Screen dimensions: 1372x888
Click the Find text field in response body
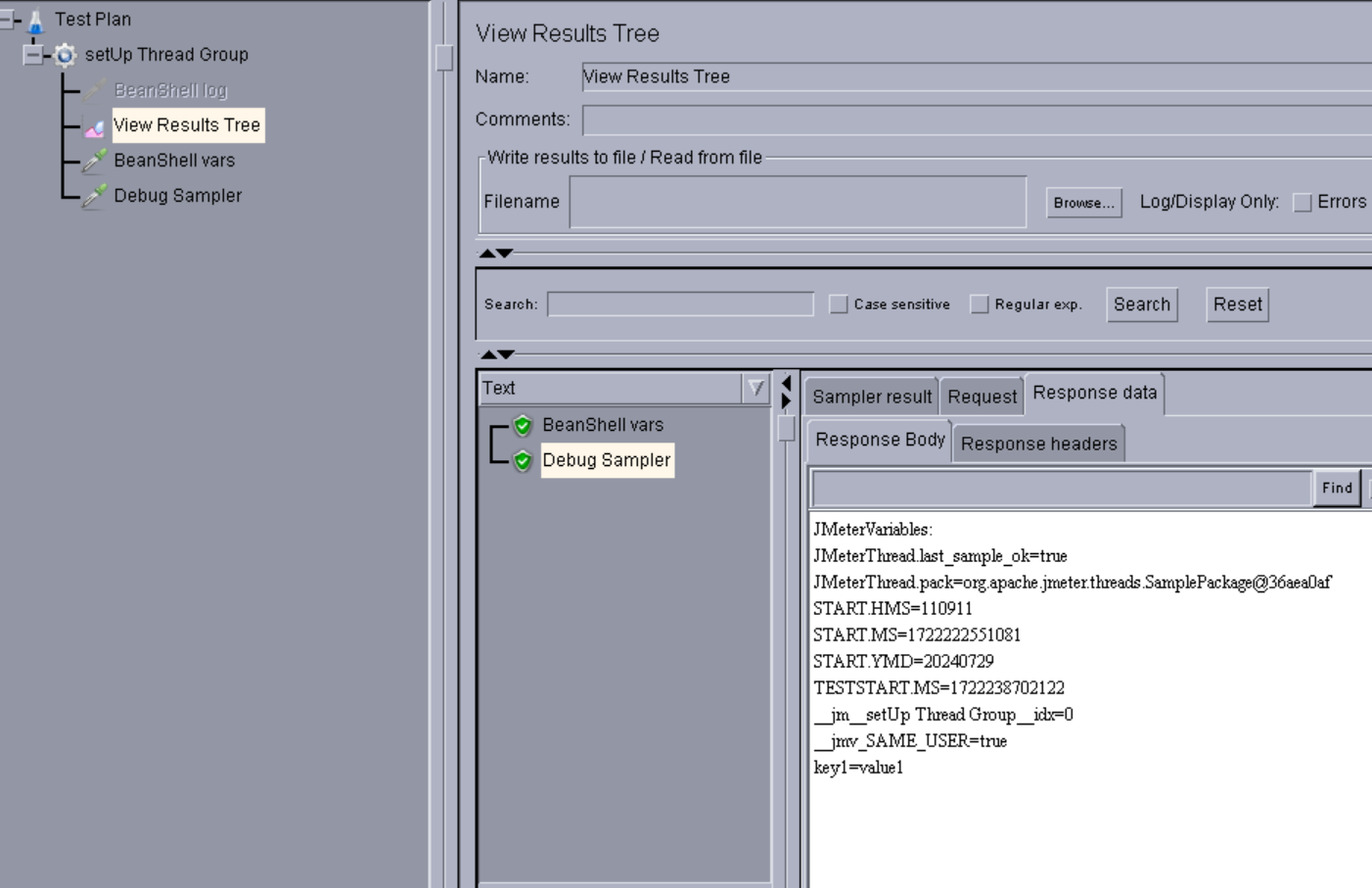[x=1062, y=488]
